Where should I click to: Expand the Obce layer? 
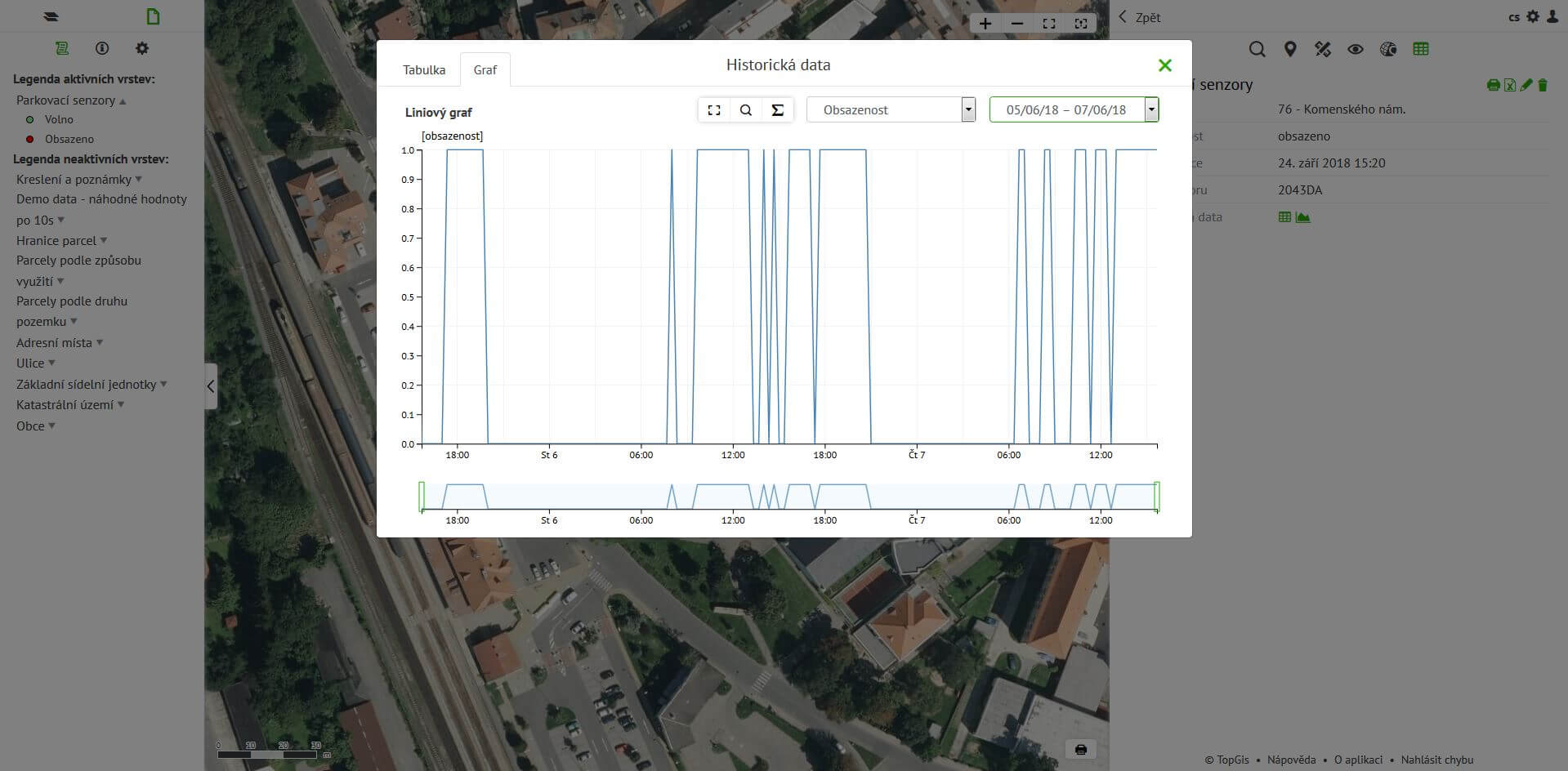point(51,426)
